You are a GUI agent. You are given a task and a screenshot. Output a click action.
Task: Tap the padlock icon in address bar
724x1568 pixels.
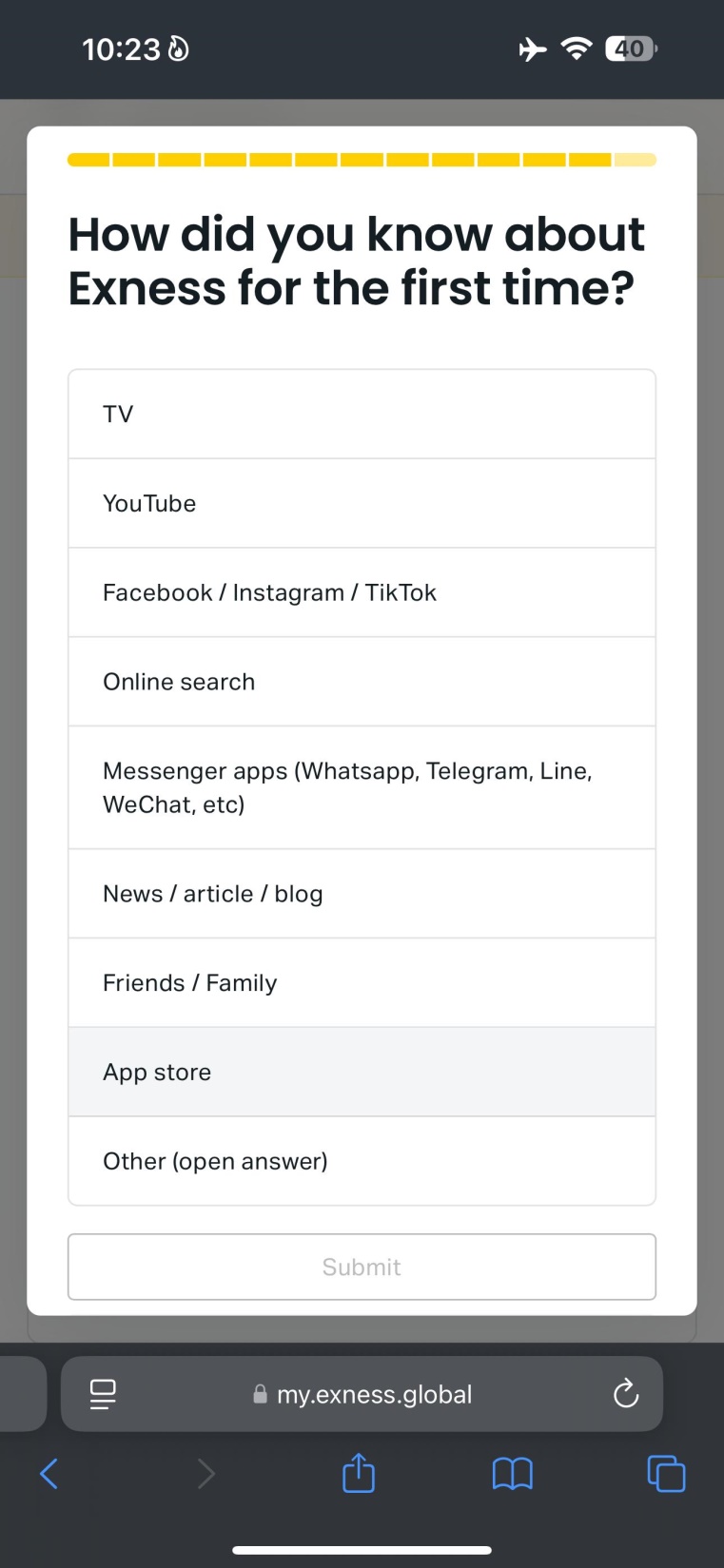click(x=260, y=1394)
